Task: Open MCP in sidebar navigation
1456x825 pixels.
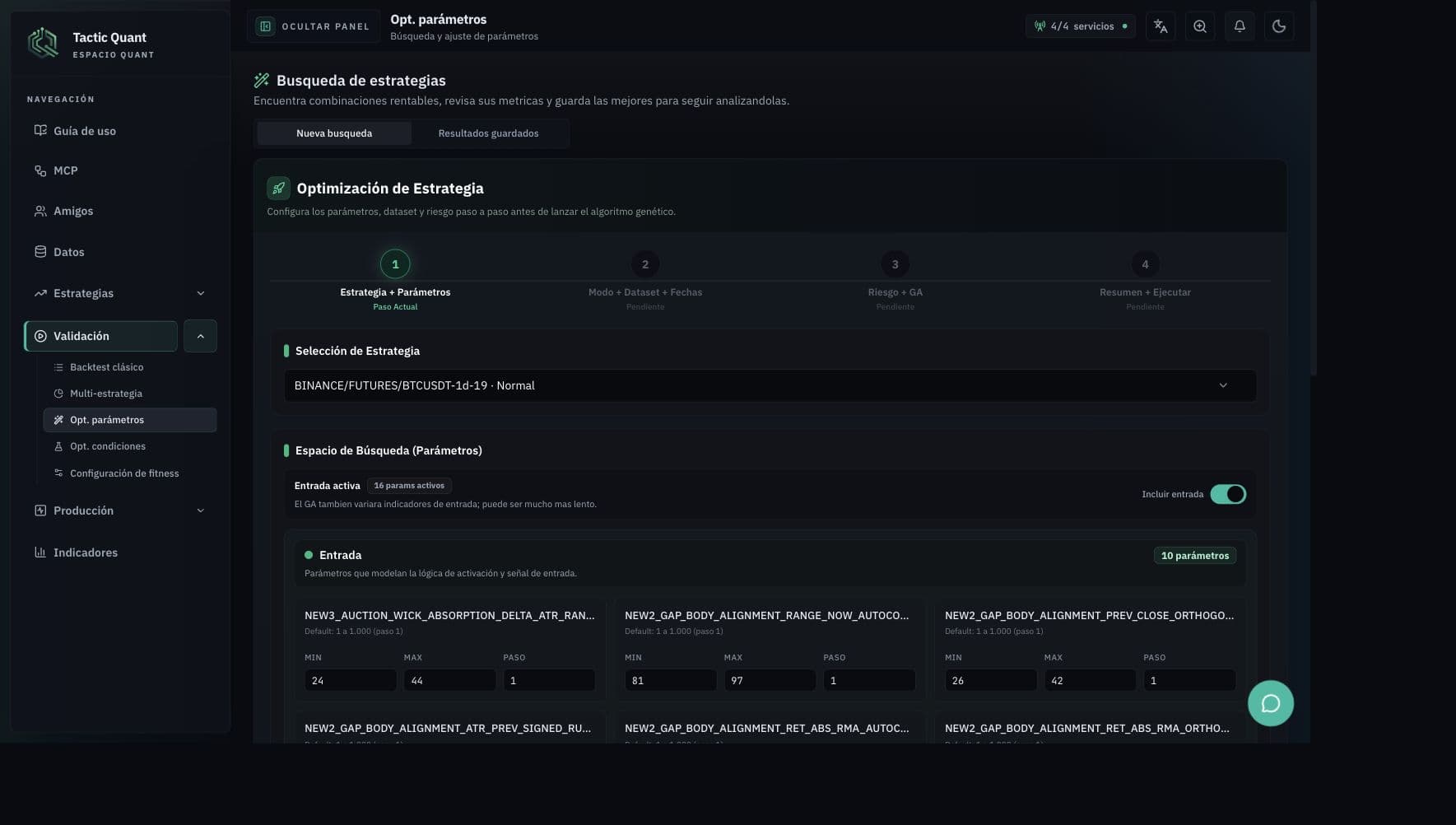Action: coord(120,170)
